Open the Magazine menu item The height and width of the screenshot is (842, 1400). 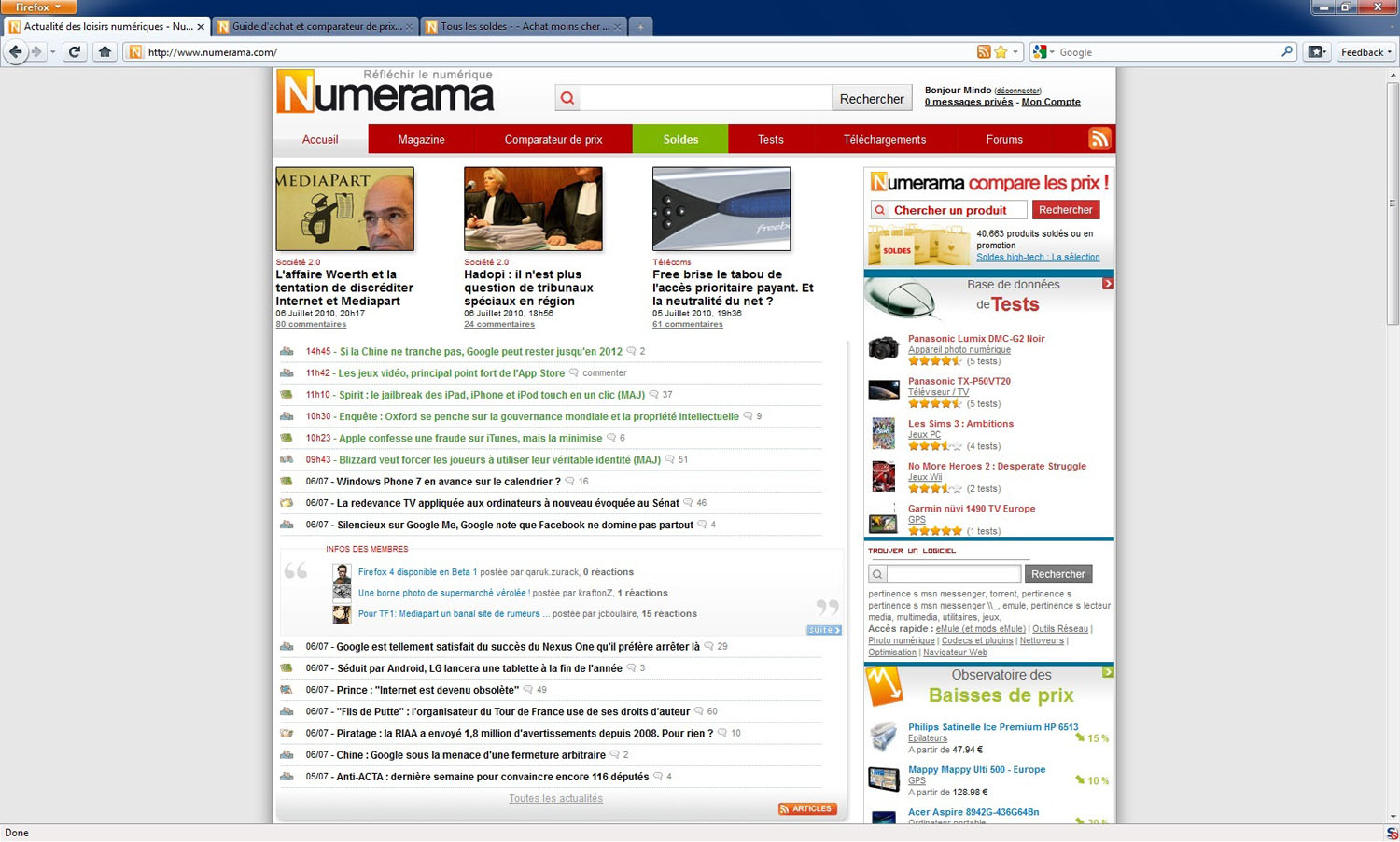point(421,139)
